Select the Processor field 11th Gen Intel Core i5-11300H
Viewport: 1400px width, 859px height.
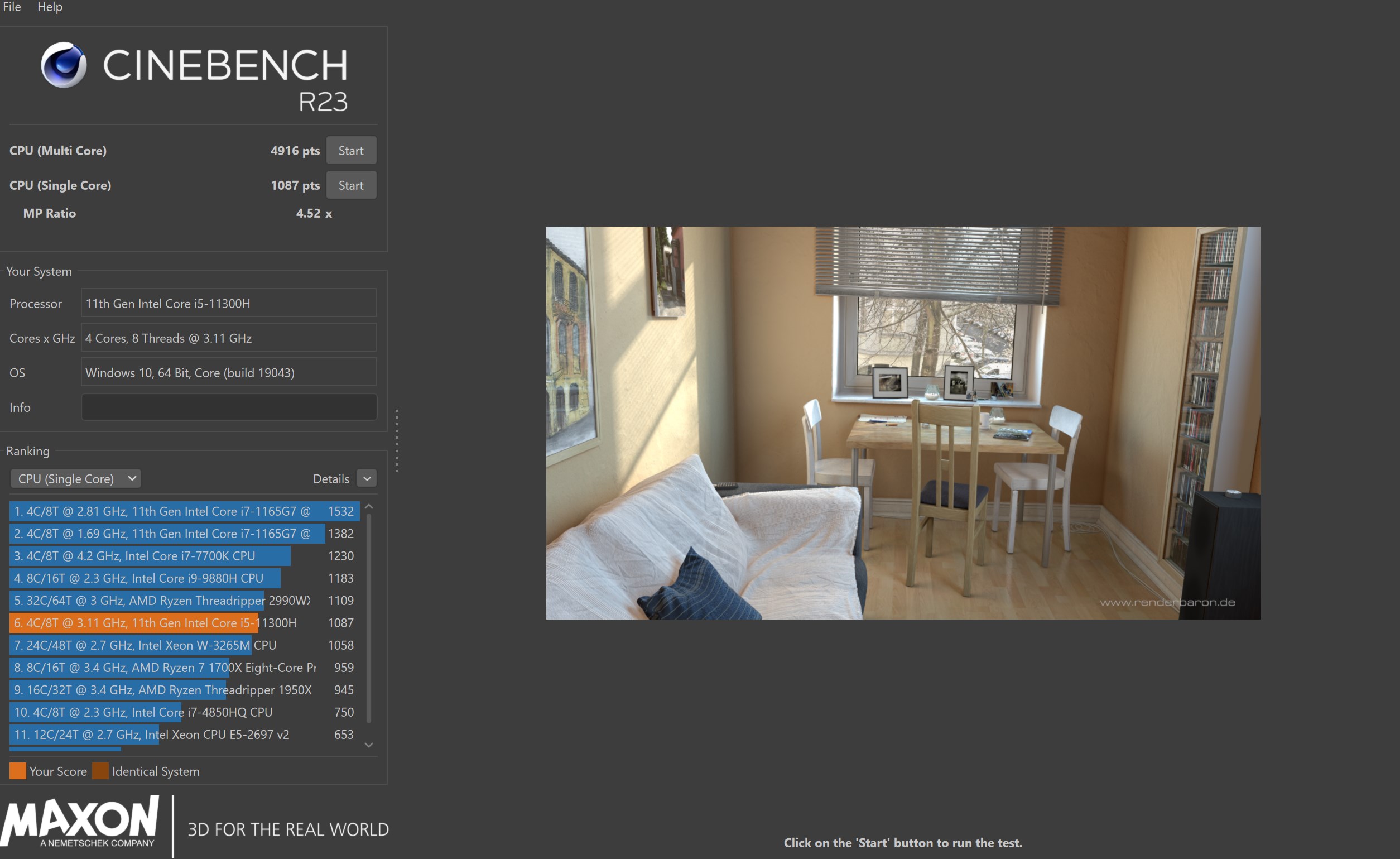coord(228,303)
